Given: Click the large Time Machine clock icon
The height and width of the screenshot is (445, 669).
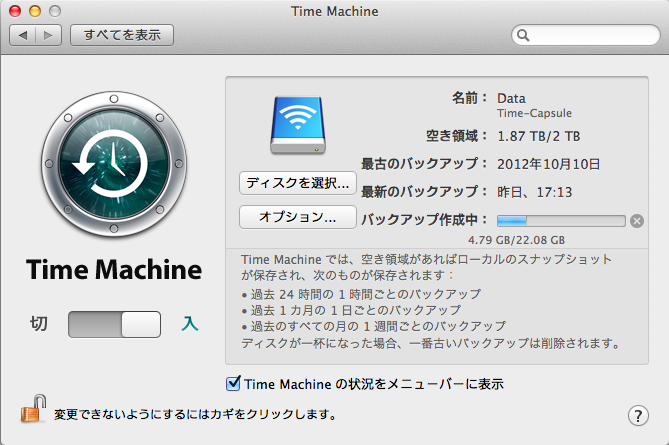Looking at the screenshot, I should point(114,164).
